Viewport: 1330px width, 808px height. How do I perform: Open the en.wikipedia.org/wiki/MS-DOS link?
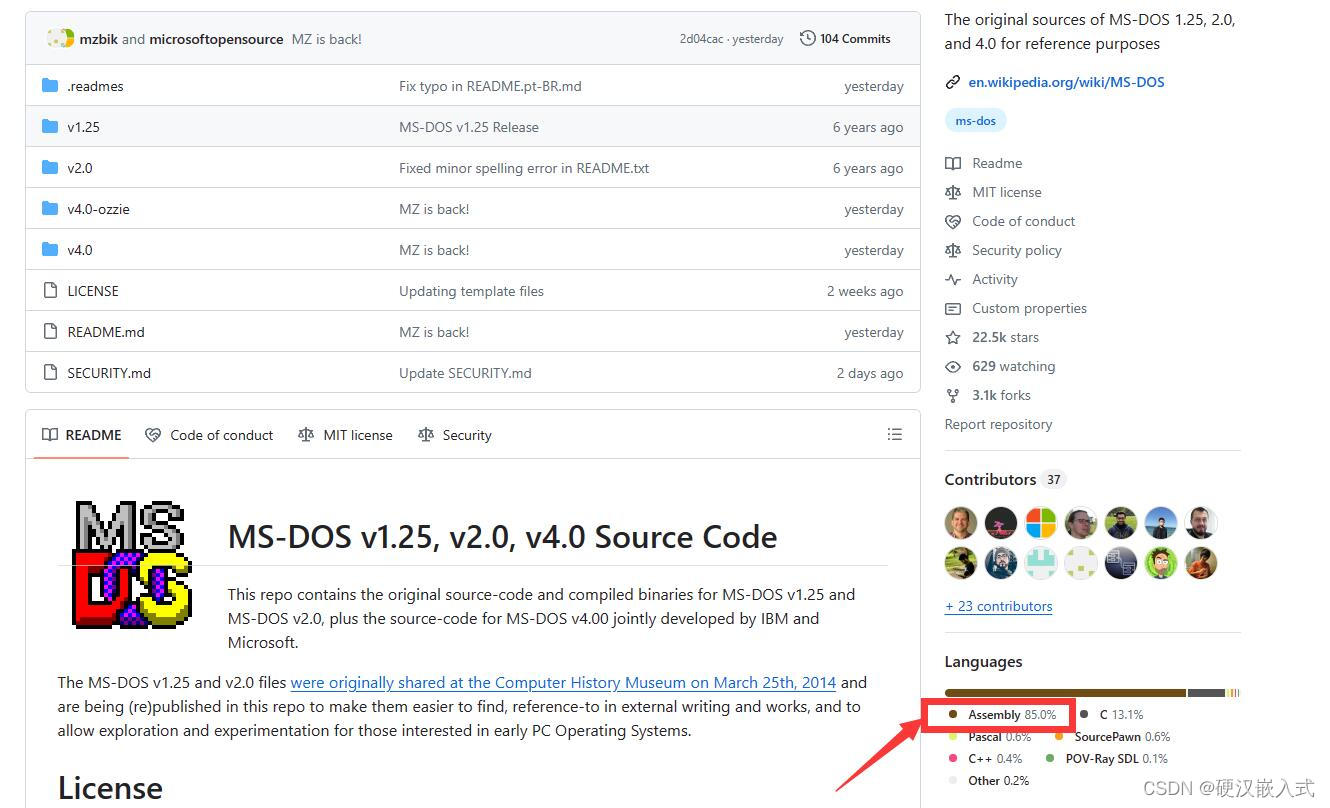pos(1066,82)
